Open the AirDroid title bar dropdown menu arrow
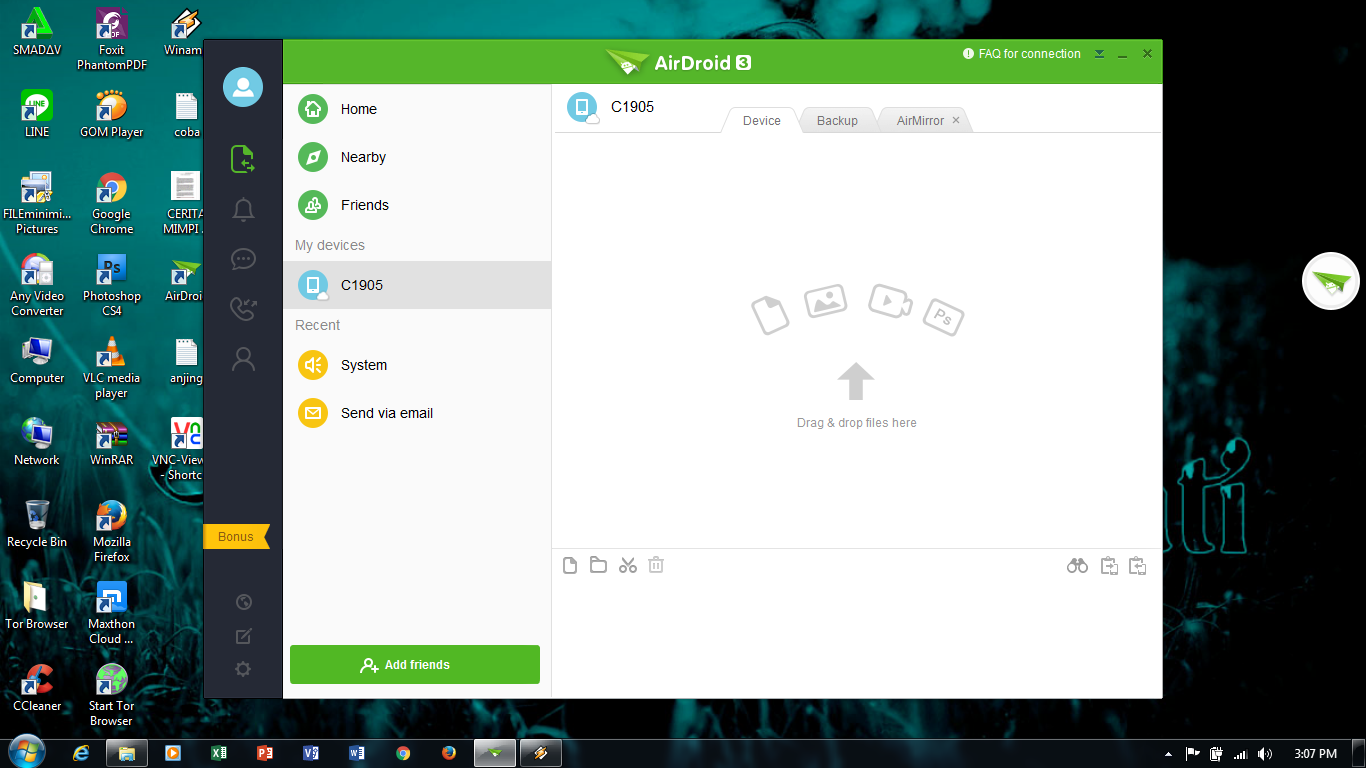Screen dimensions: 1366x768 coord(1099,54)
